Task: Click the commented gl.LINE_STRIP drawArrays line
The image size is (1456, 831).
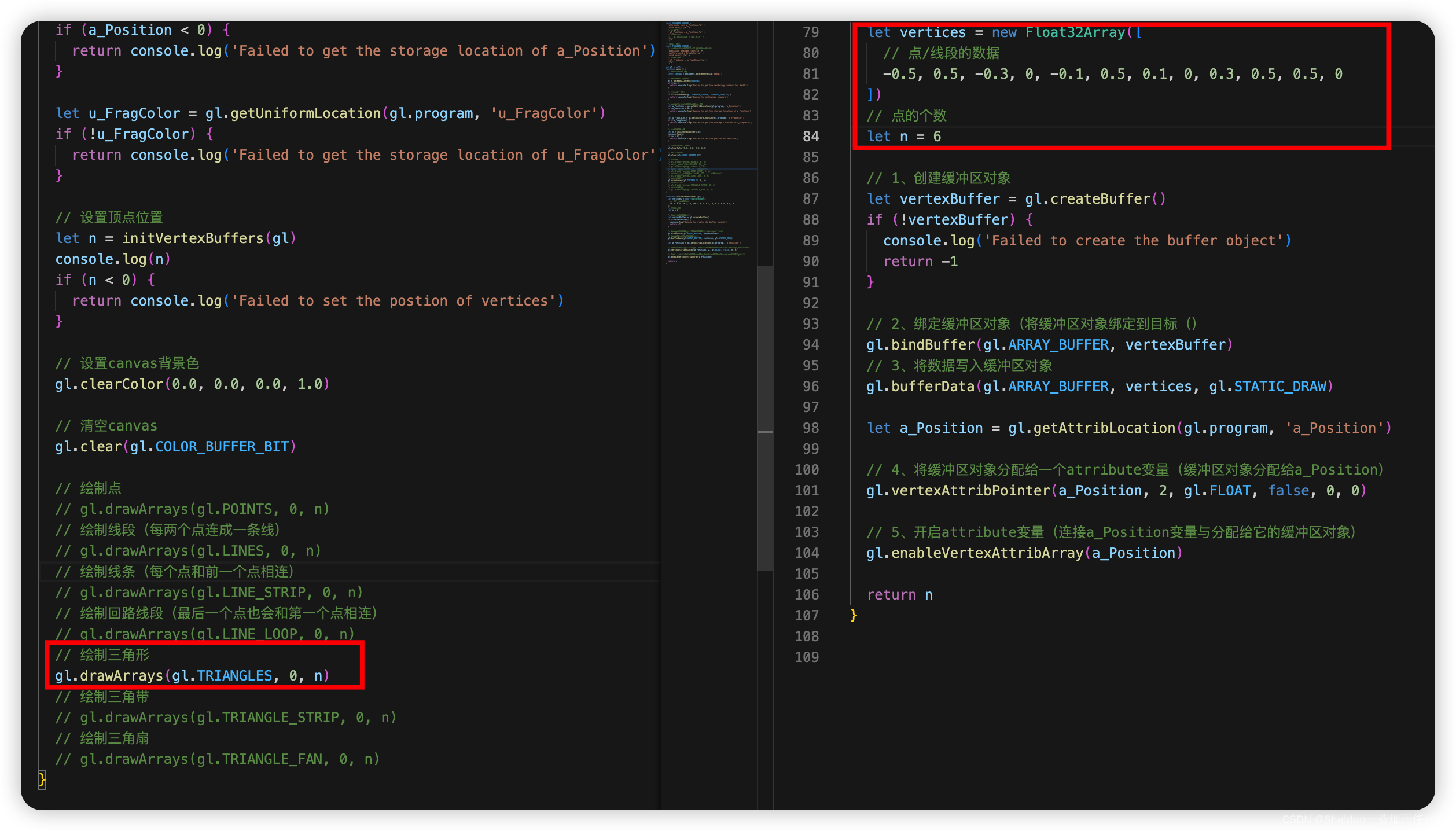Action: 208,593
